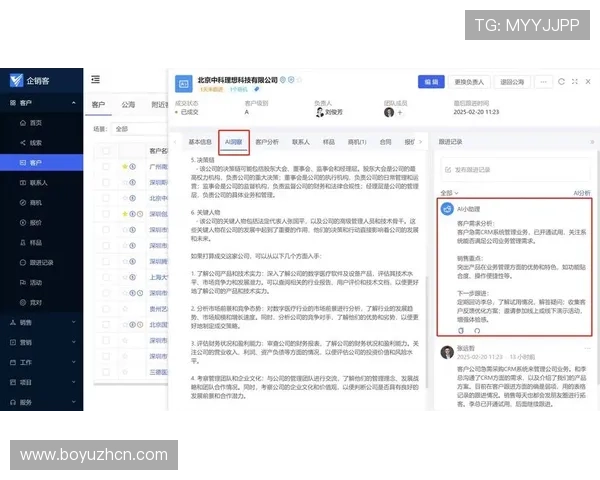Screen dimensions: 600x480
Task: Toggle favorite star beside company name
Action: 299,80
